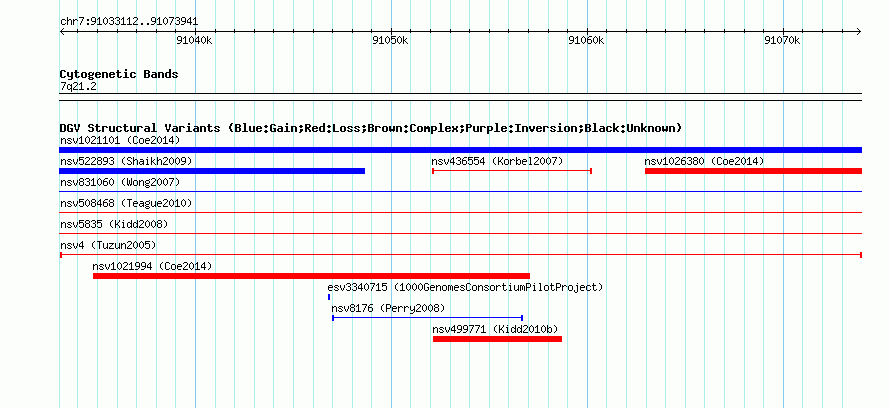Click the nsv1021101 (Coe2014) blue gain bar

click(x=460, y=150)
